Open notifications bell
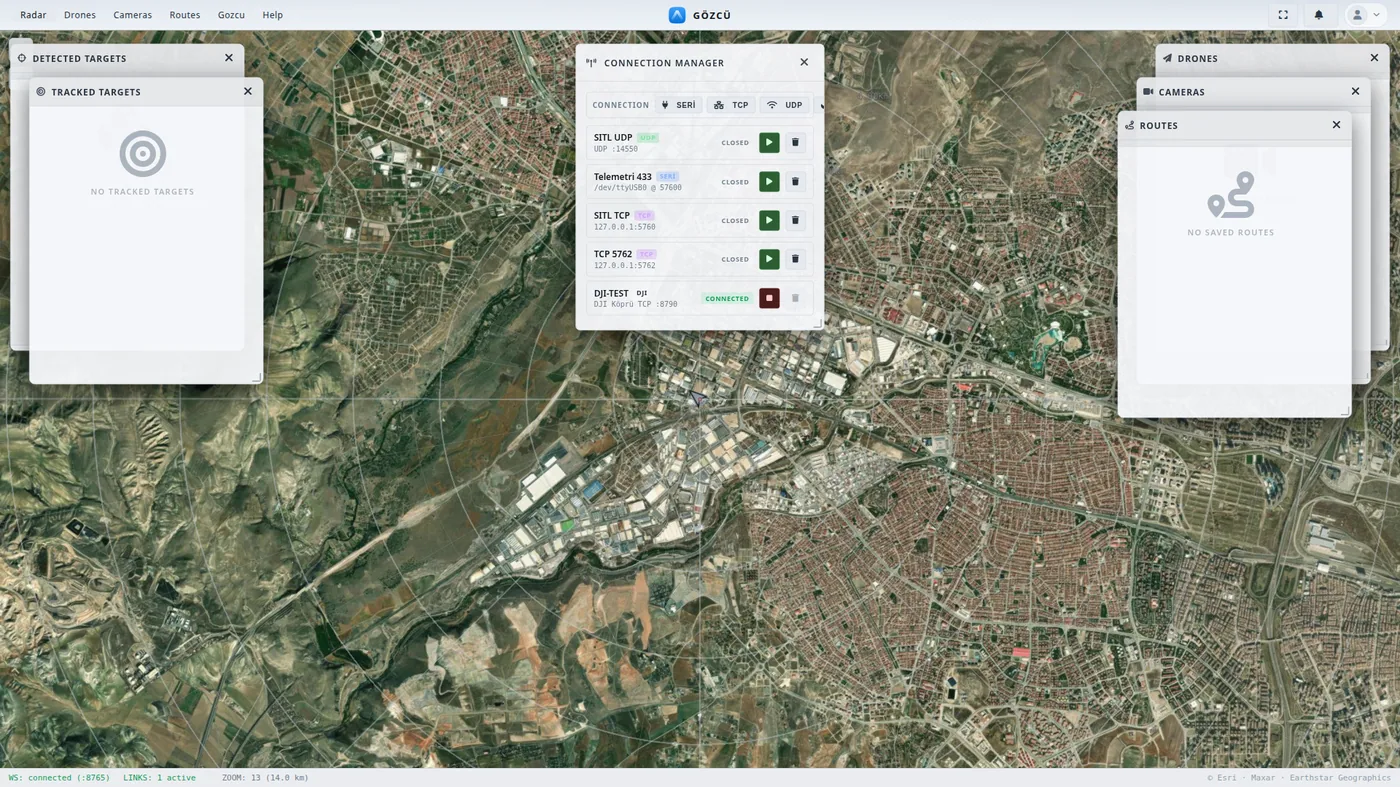Image resolution: width=1400 pixels, height=787 pixels. pos(1319,15)
